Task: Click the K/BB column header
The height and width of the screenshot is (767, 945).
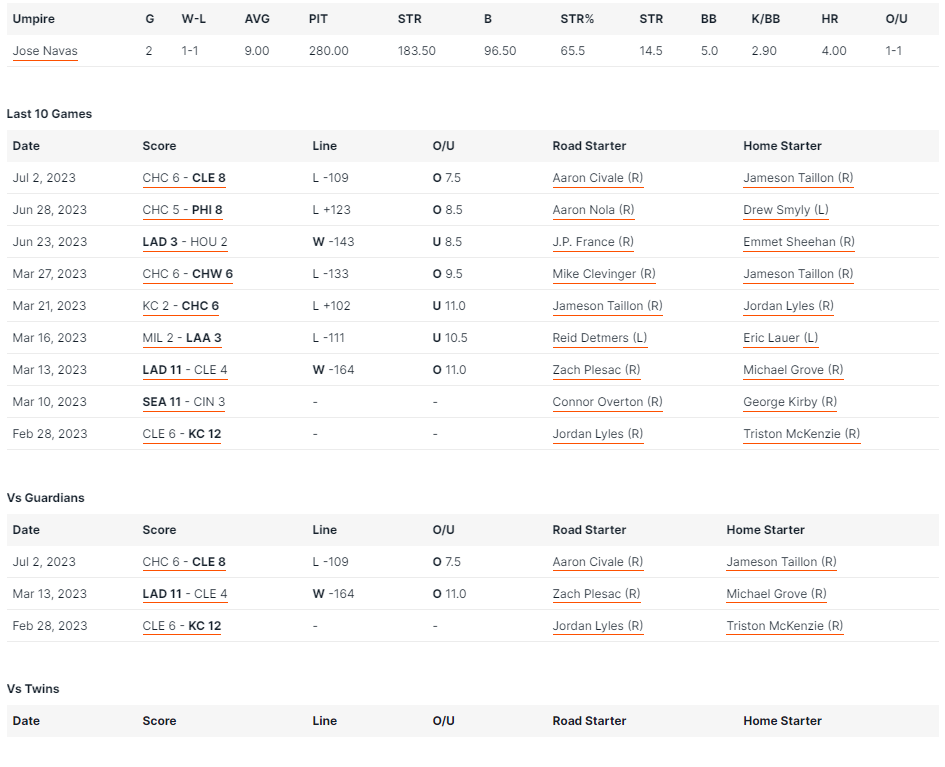Action: [765, 19]
